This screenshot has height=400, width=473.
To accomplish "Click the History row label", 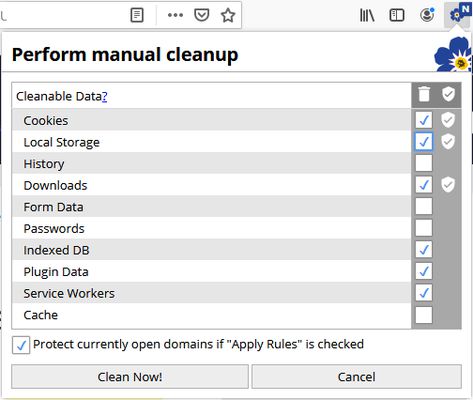I will coord(44,164).
